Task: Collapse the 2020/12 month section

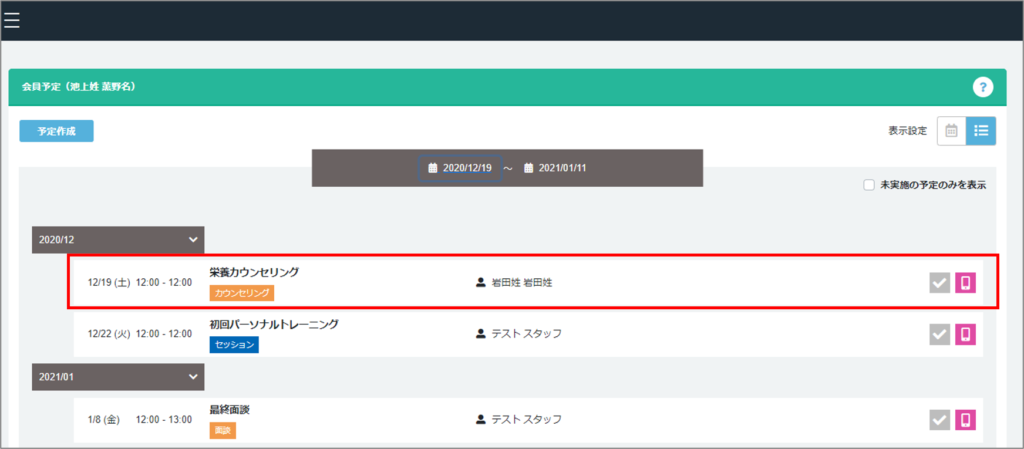Action: click(x=118, y=240)
